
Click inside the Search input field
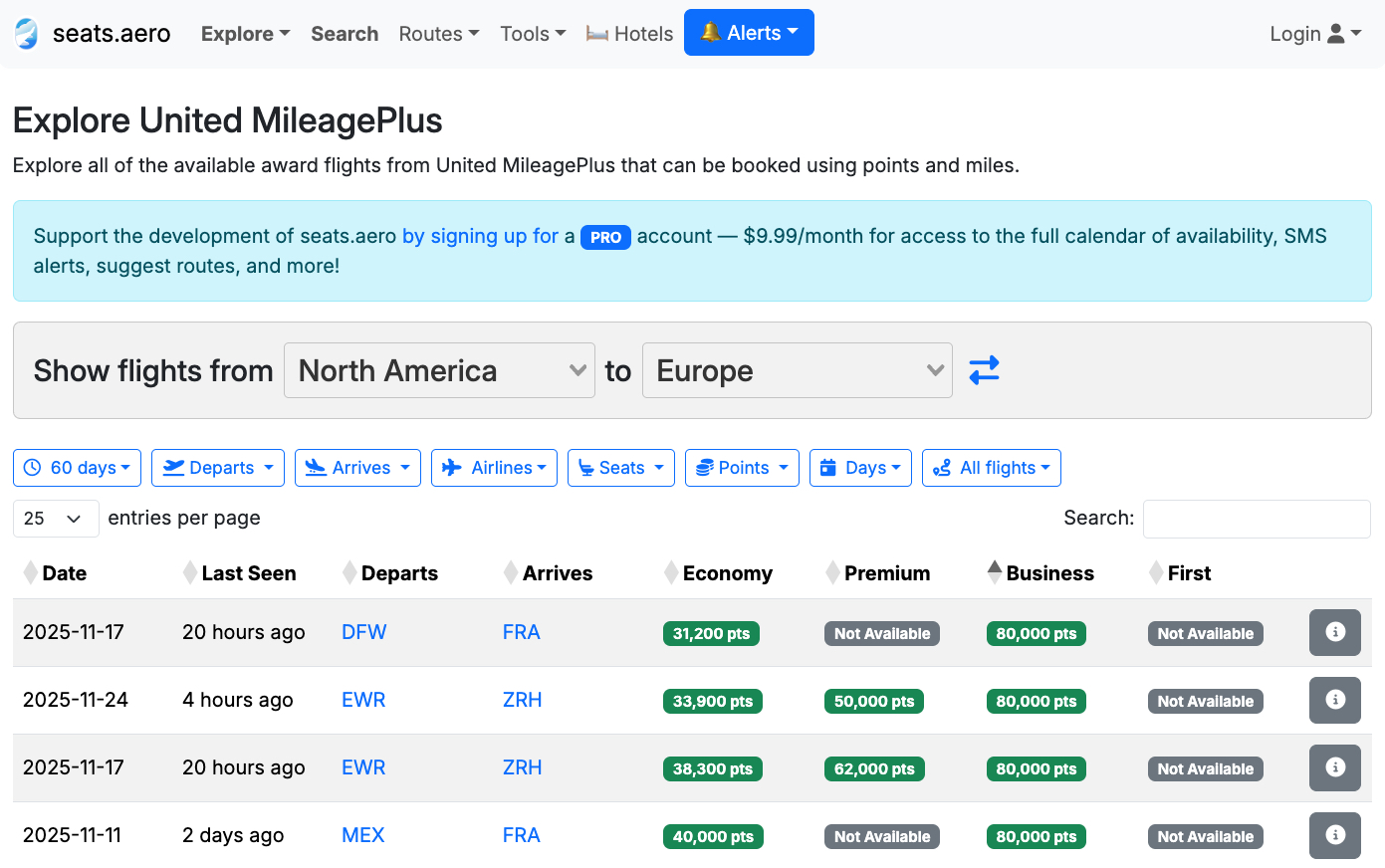(x=1256, y=518)
